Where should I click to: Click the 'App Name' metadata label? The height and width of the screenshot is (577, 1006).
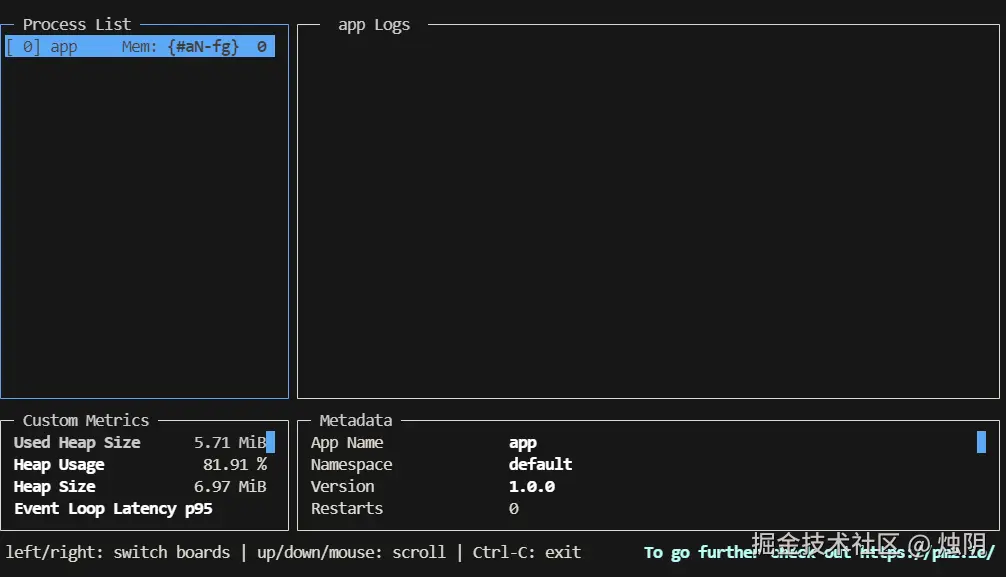(x=347, y=443)
